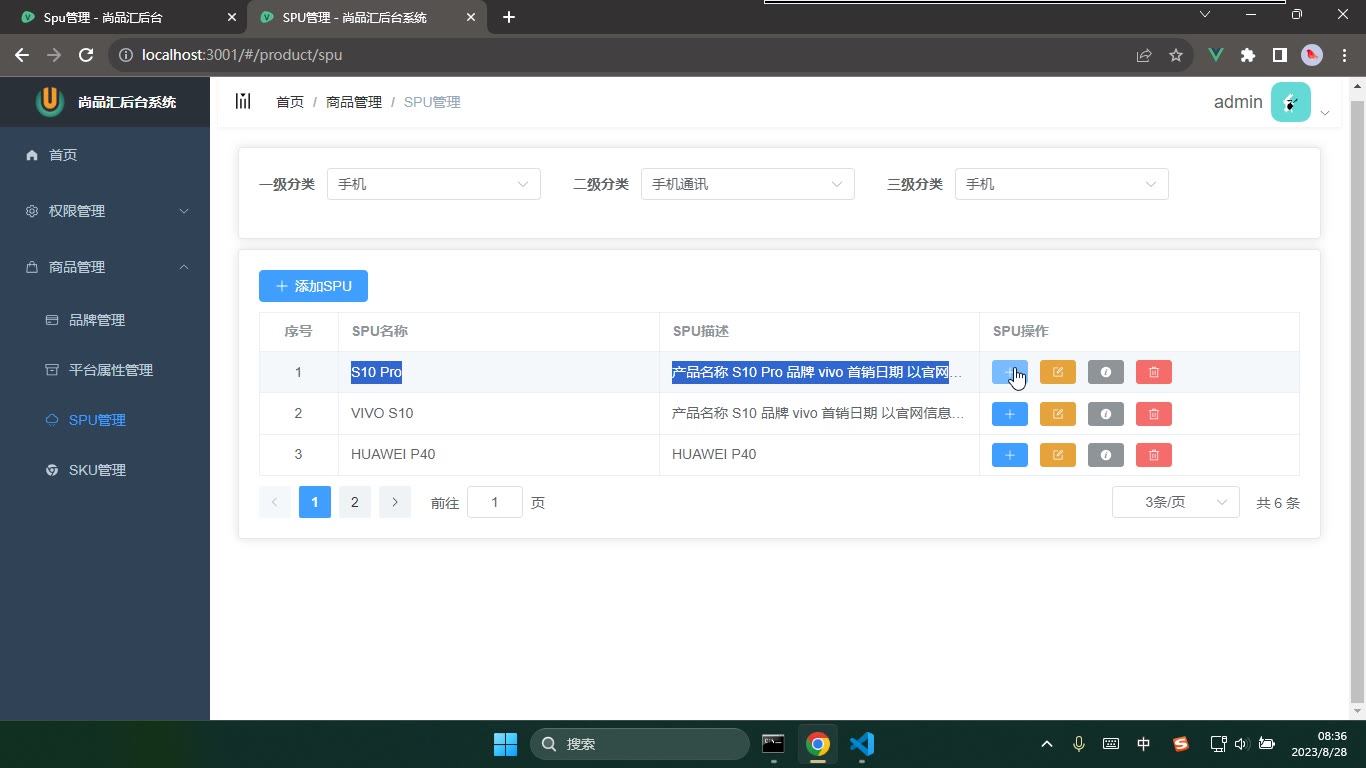1366x768 pixels.
Task: Open SKU管理 in the sidebar
Action: [x=105, y=470]
